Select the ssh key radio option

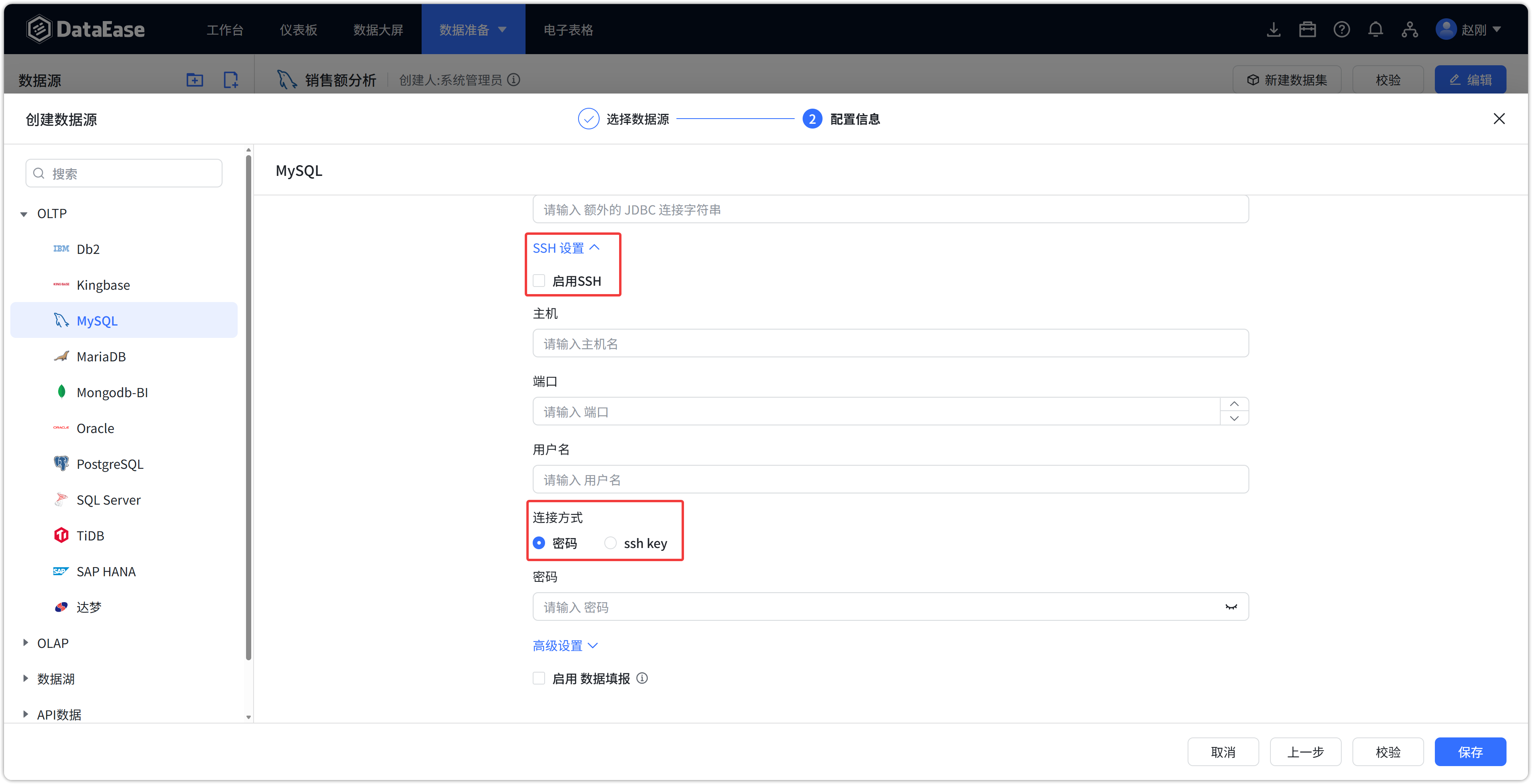coord(610,543)
